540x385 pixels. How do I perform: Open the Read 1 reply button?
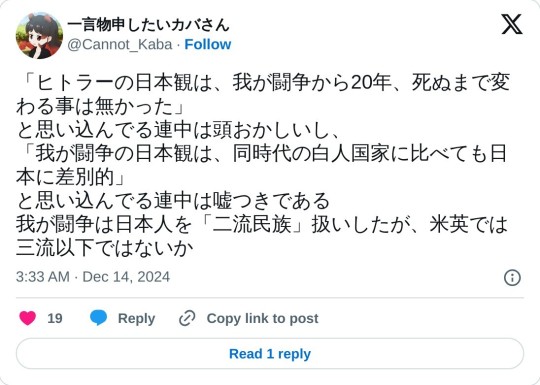270,354
